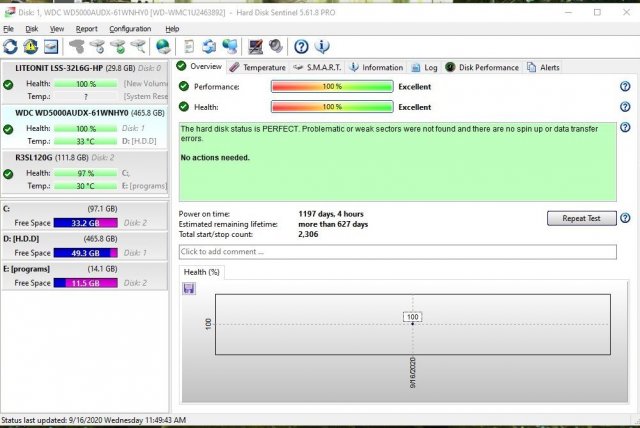Switch to the Temperature tab

point(257,67)
